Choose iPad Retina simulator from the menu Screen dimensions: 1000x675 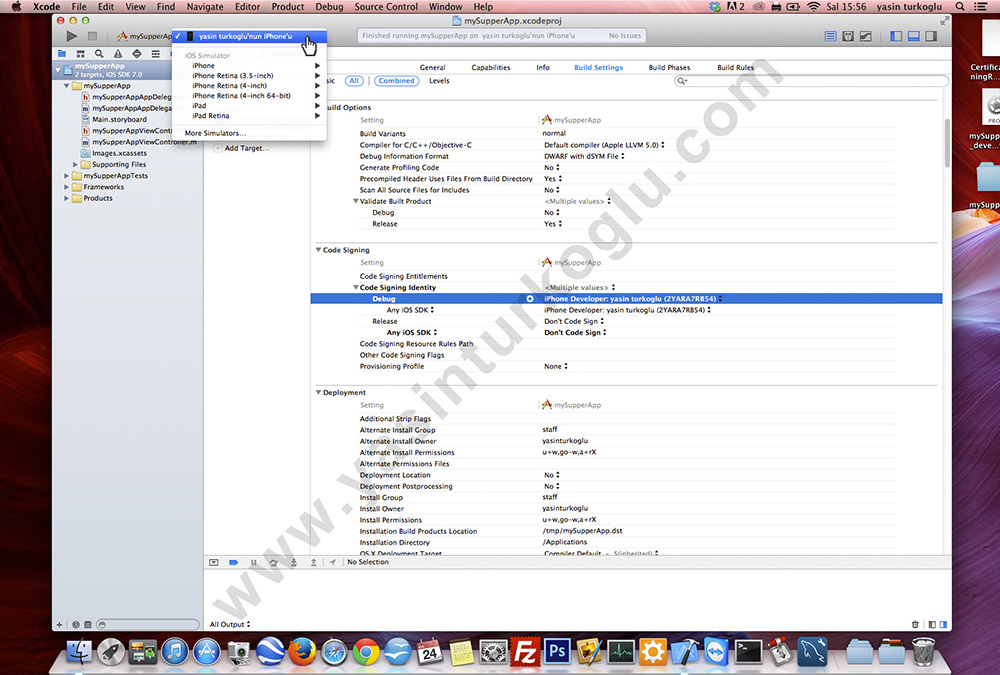point(249,116)
